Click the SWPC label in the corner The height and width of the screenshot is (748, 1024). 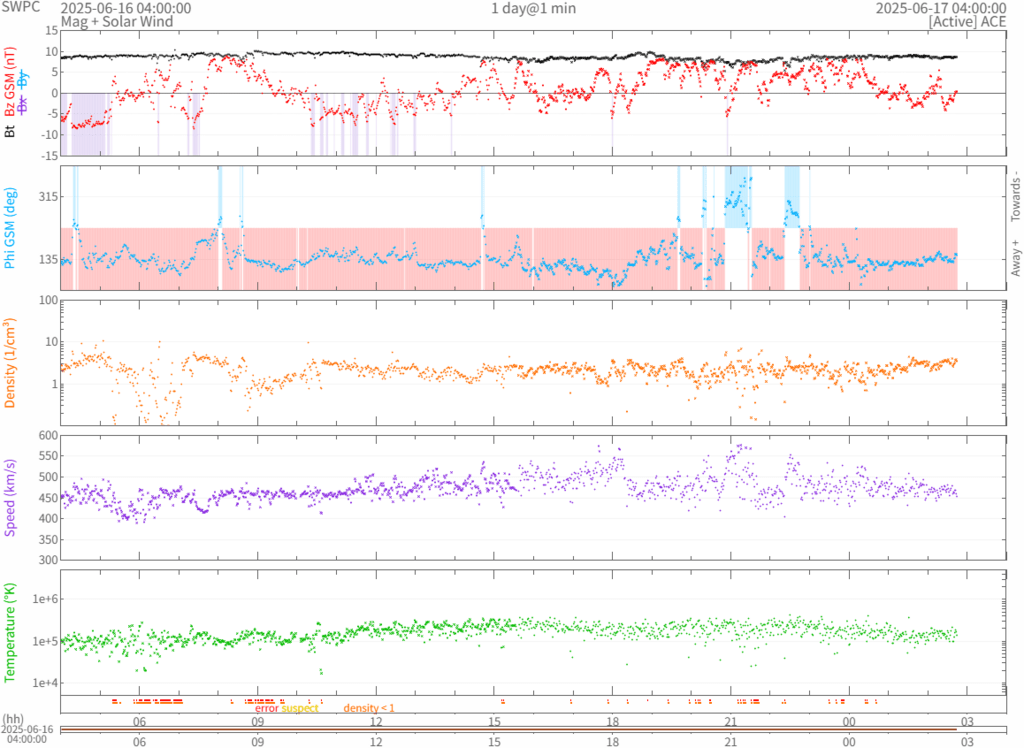point(20,8)
